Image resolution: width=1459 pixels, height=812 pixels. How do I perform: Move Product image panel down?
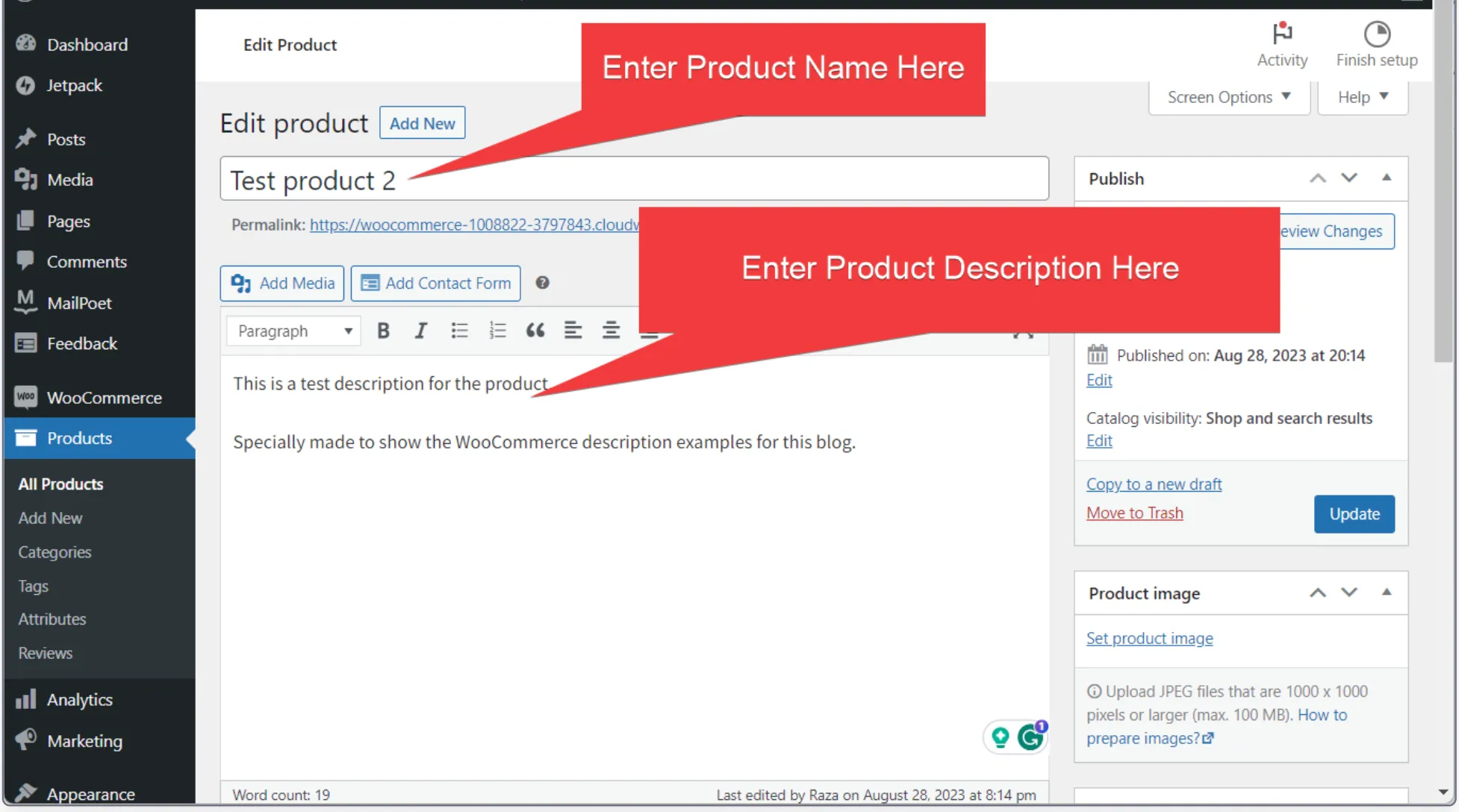(1349, 593)
